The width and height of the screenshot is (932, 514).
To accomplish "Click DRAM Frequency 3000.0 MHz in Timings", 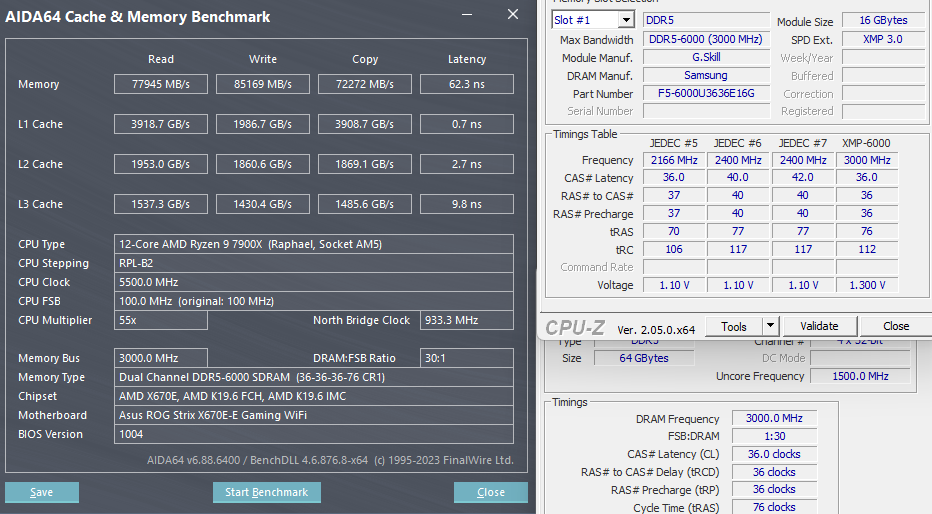I will pyautogui.click(x=774, y=418).
